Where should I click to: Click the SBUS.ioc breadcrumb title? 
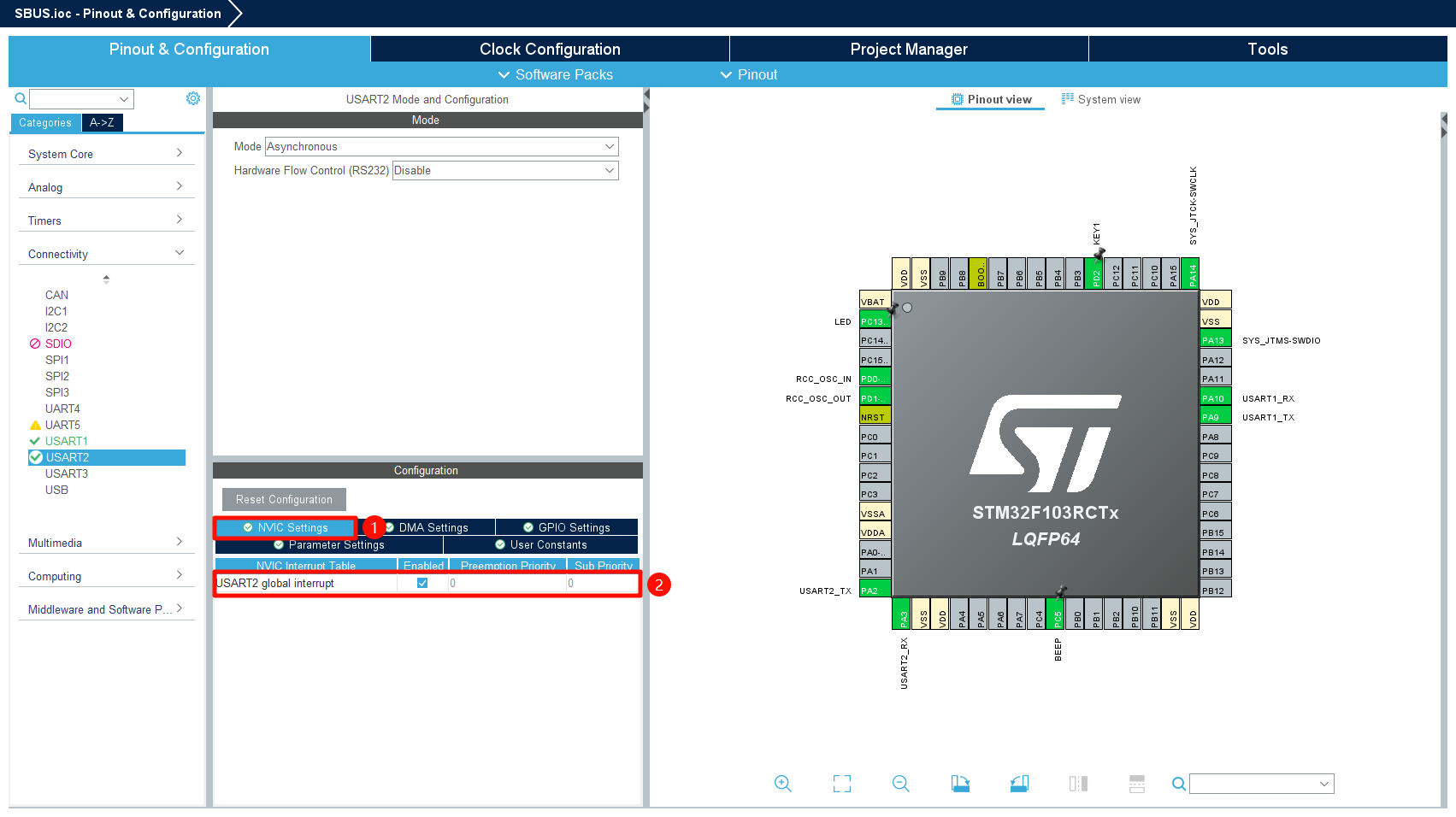[x=117, y=14]
